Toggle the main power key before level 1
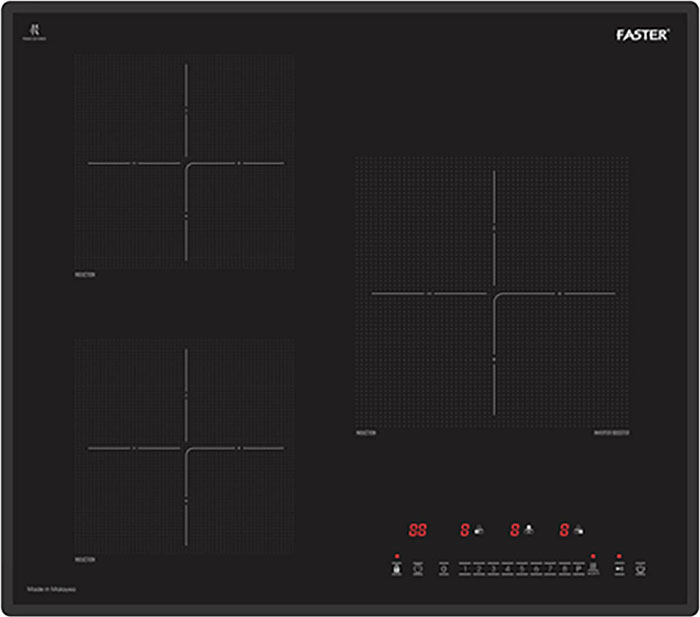Viewport: 700px width, 617px height. (443, 568)
